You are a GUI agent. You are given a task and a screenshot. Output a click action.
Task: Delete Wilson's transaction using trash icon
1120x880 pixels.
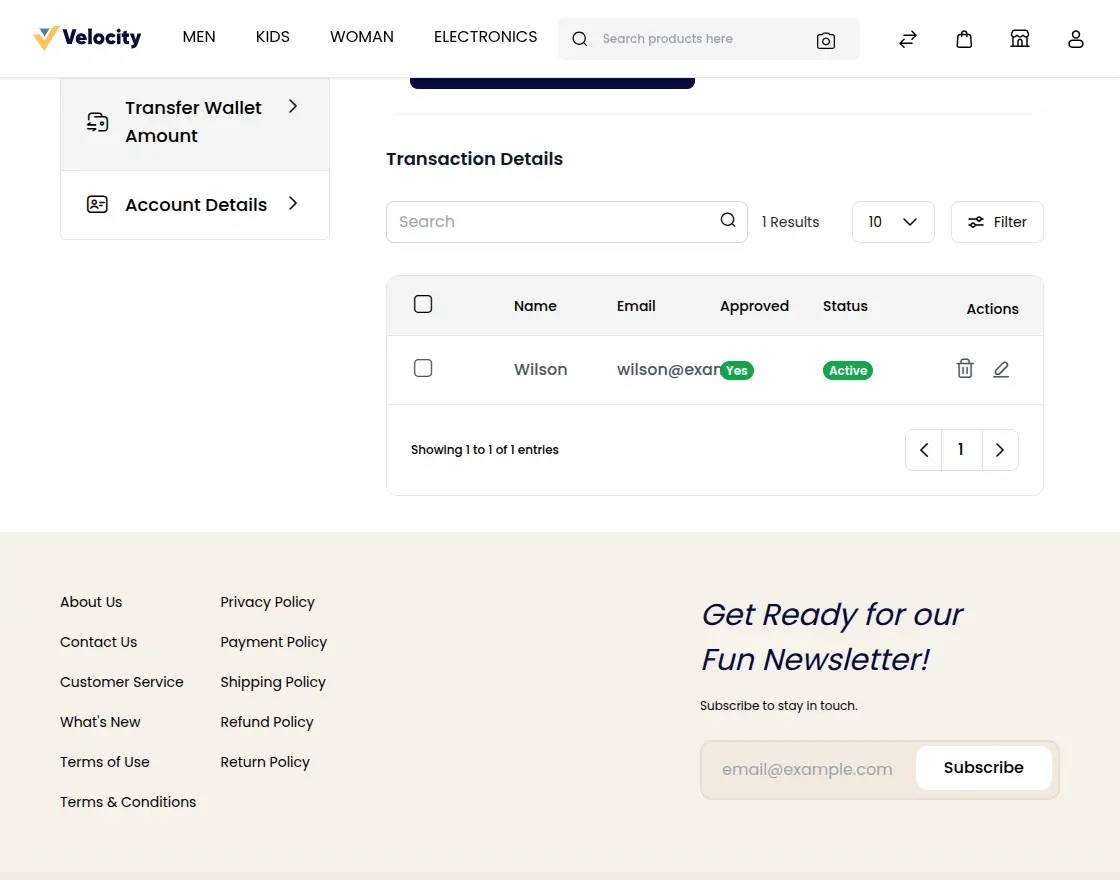tap(964, 369)
